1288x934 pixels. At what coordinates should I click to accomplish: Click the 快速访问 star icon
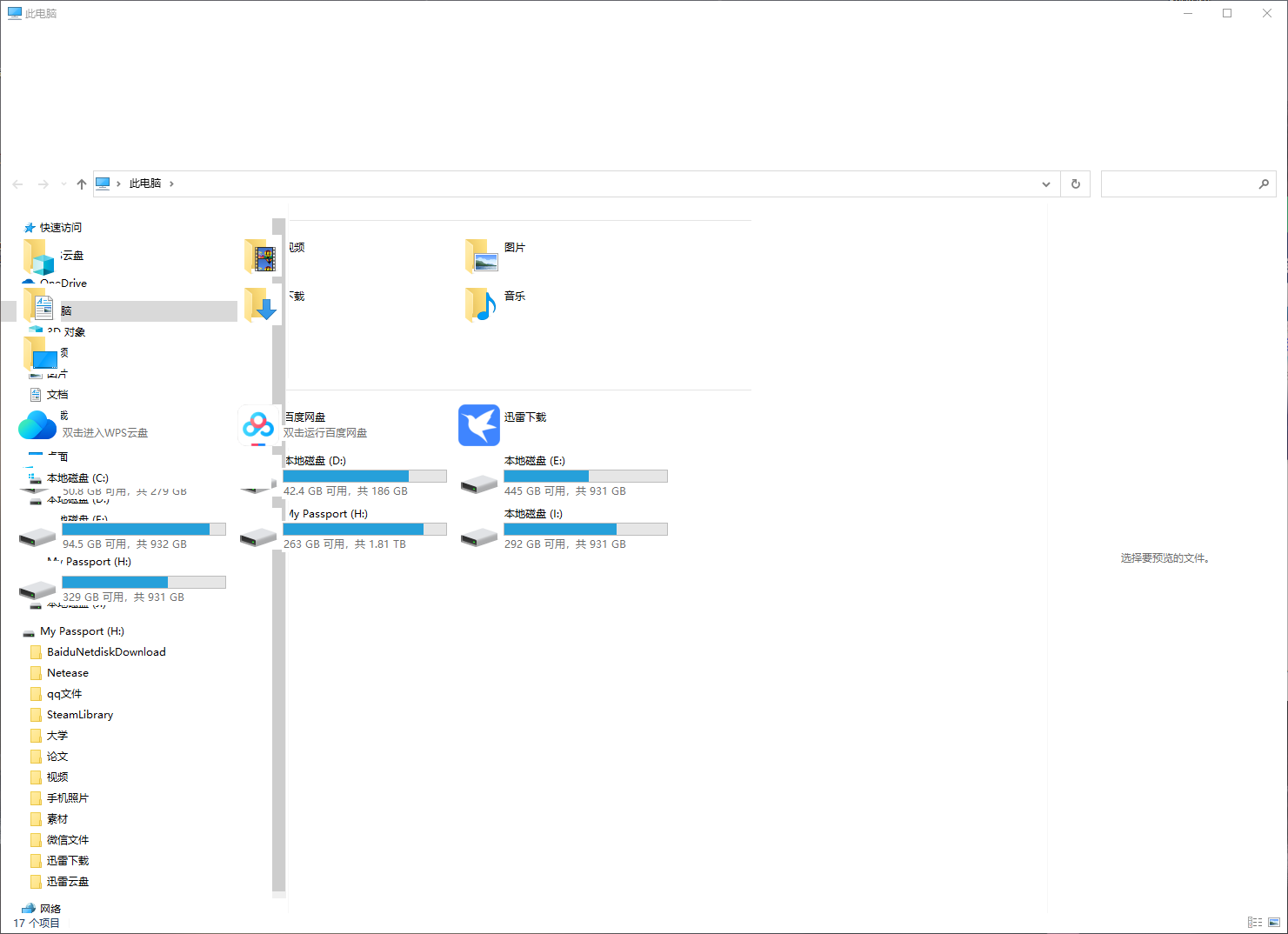[30, 228]
